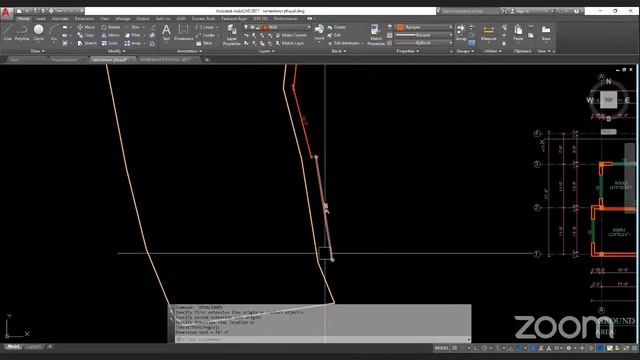The height and width of the screenshot is (360, 640).
Task: Open the layer name dropdown
Action: click(x=278, y=27)
